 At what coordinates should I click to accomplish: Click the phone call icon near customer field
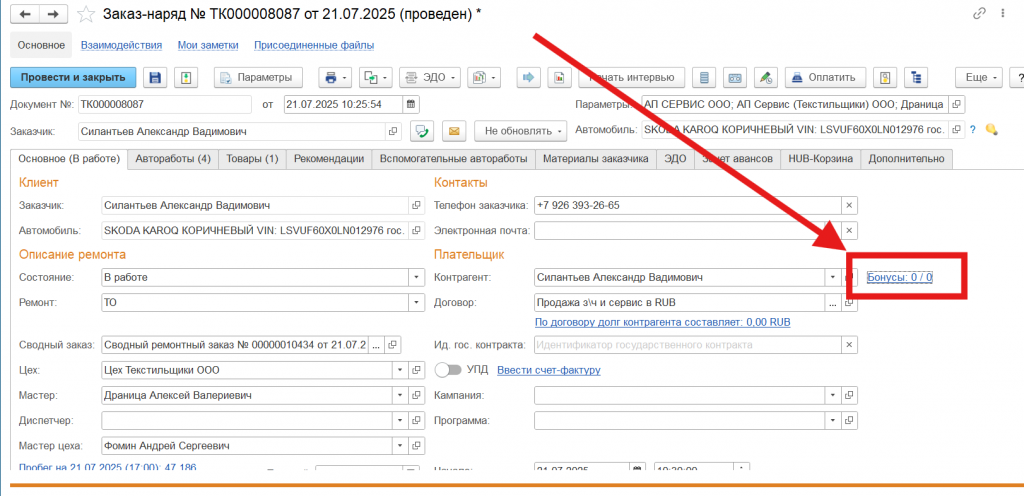tap(422, 131)
